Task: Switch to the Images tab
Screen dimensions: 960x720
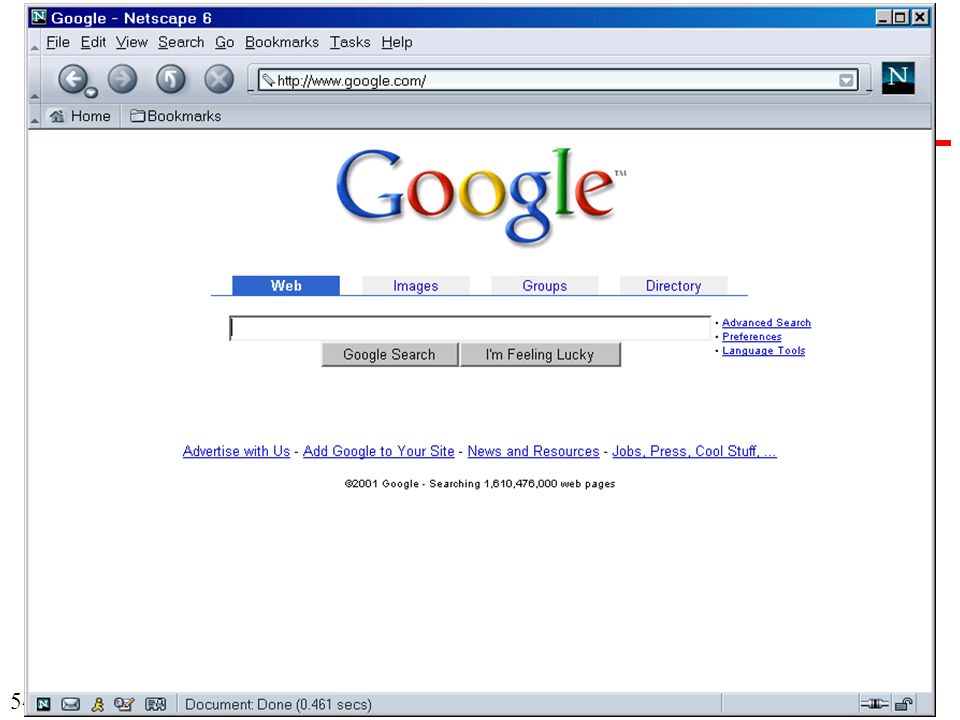Action: click(416, 285)
